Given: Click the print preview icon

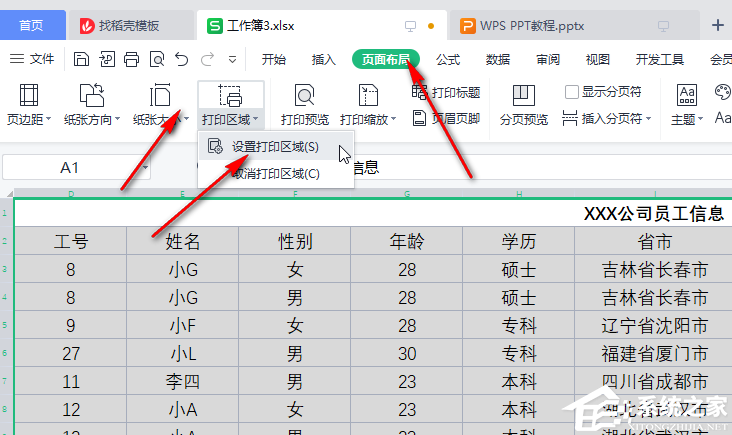Looking at the screenshot, I should [304, 96].
